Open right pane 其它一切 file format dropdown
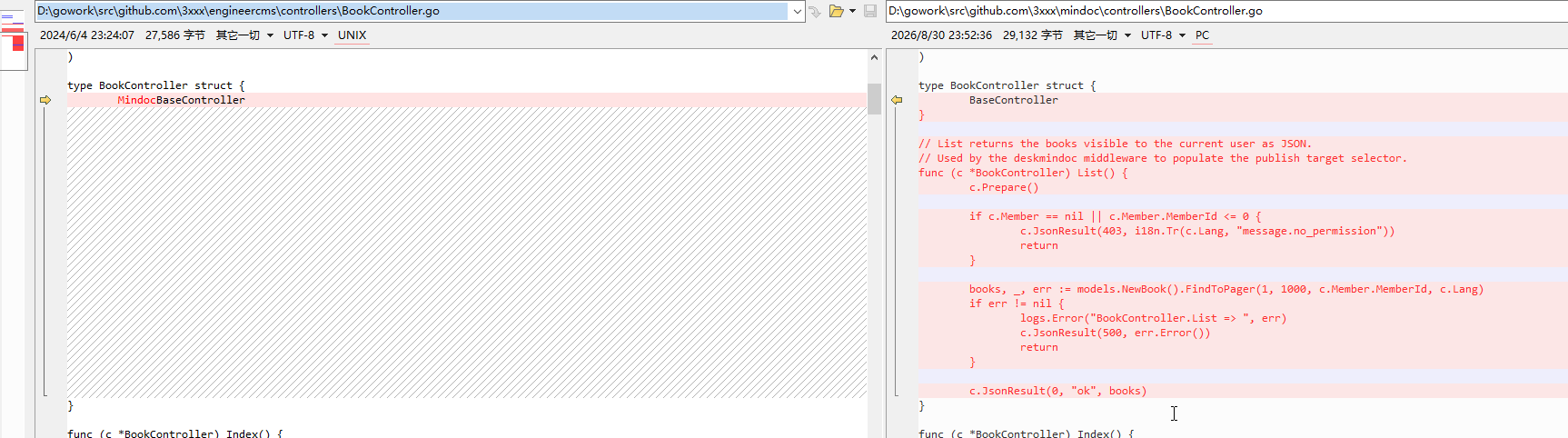Image resolution: width=1568 pixels, height=438 pixels. (x=1102, y=35)
